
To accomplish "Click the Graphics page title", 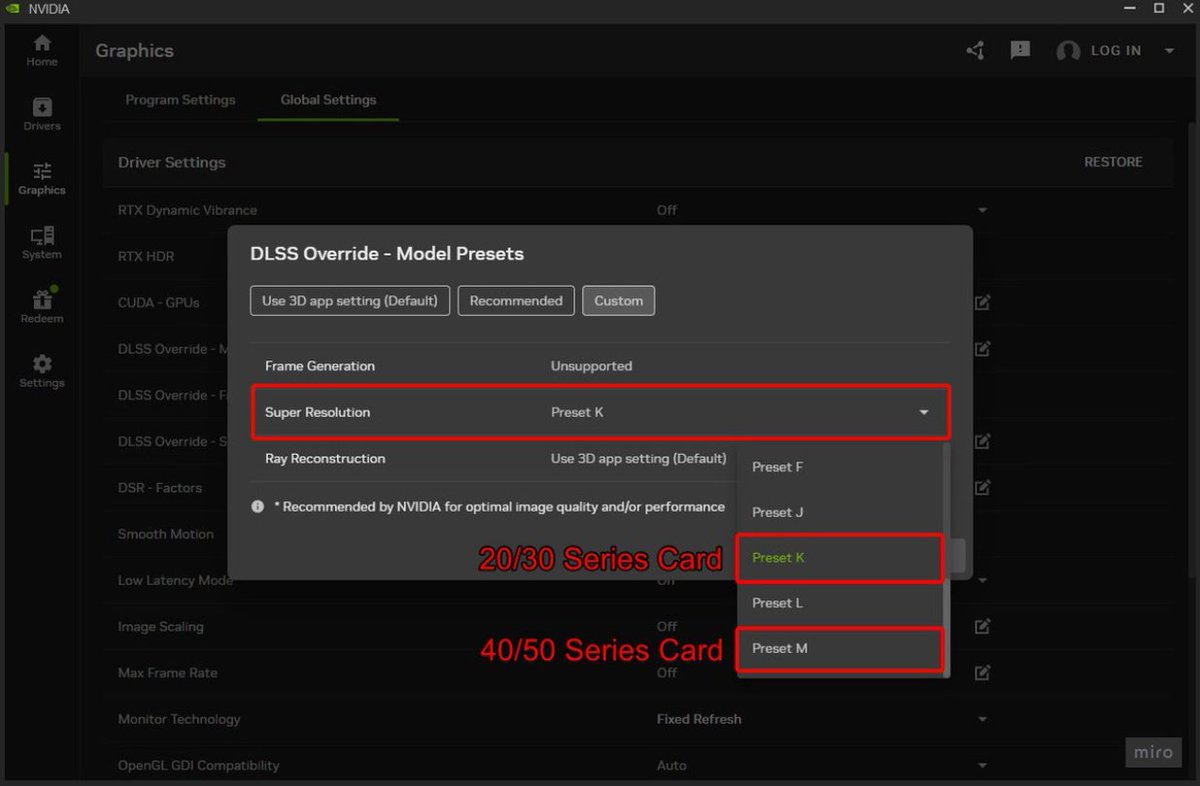I will click(134, 51).
